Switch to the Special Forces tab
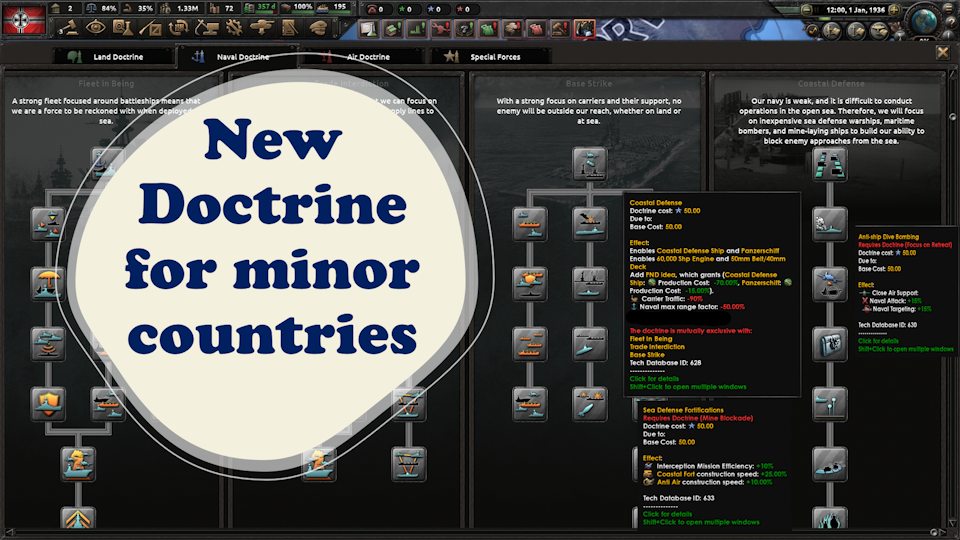960x540 pixels. pos(490,56)
